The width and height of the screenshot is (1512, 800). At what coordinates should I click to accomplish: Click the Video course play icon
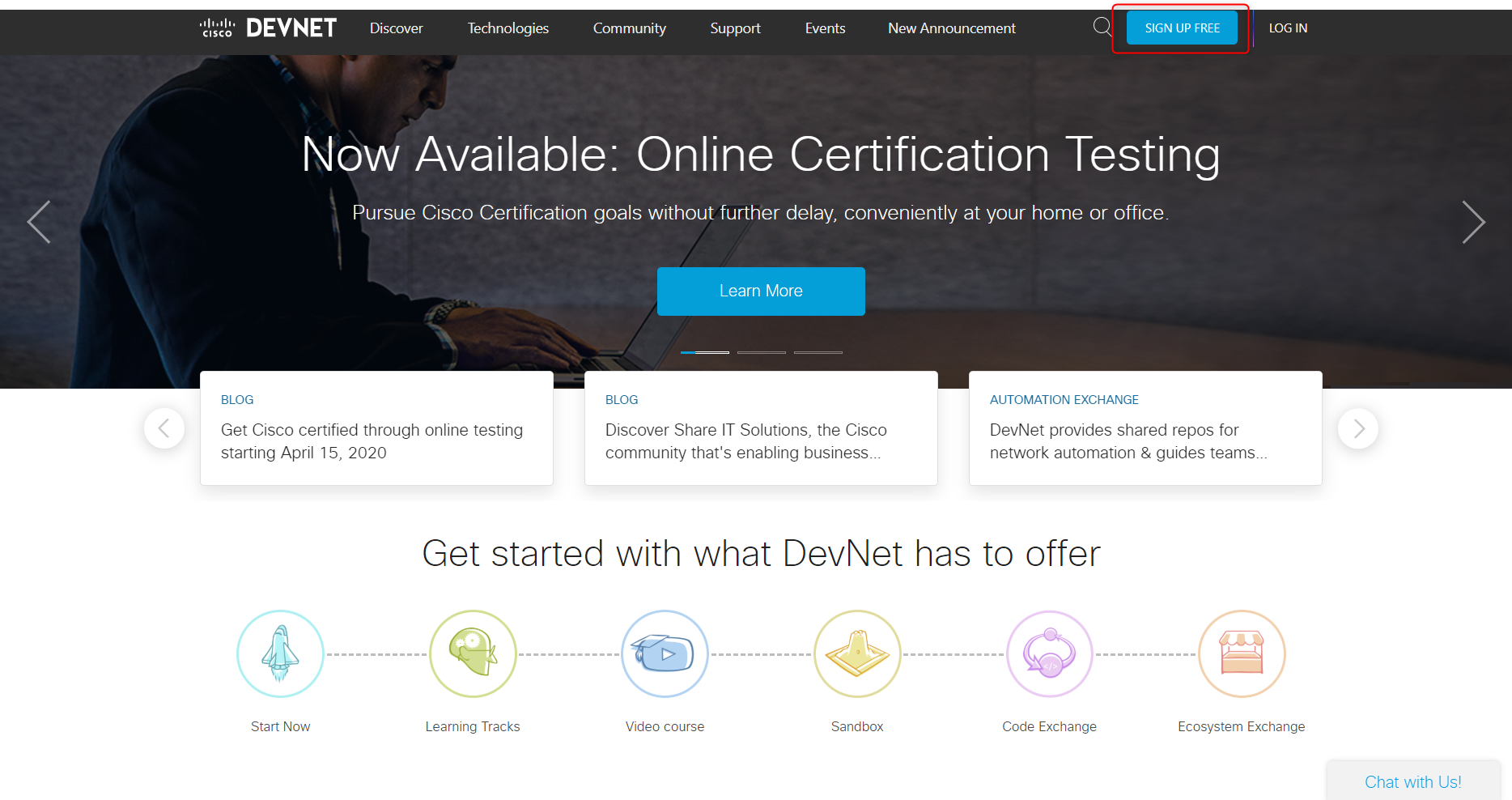point(665,653)
